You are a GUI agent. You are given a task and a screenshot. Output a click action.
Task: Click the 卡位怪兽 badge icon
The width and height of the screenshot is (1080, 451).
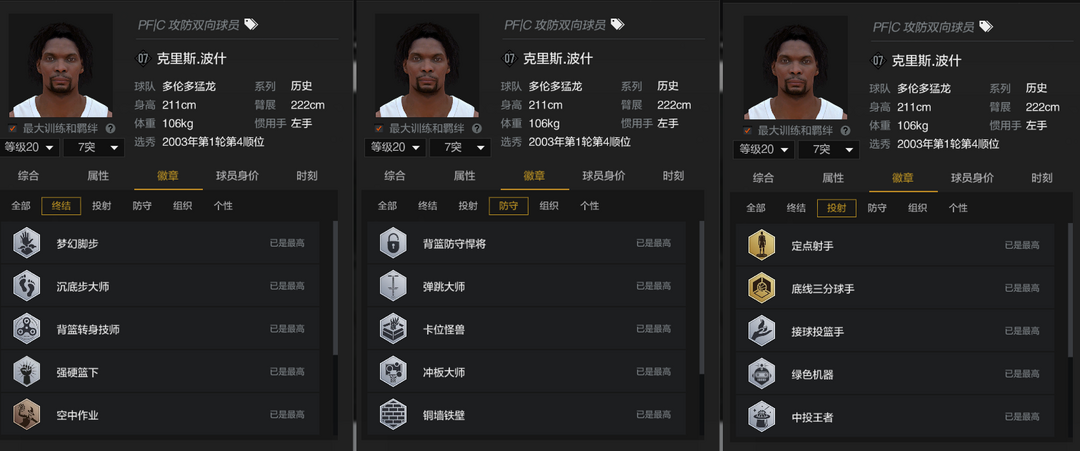[x=393, y=329]
